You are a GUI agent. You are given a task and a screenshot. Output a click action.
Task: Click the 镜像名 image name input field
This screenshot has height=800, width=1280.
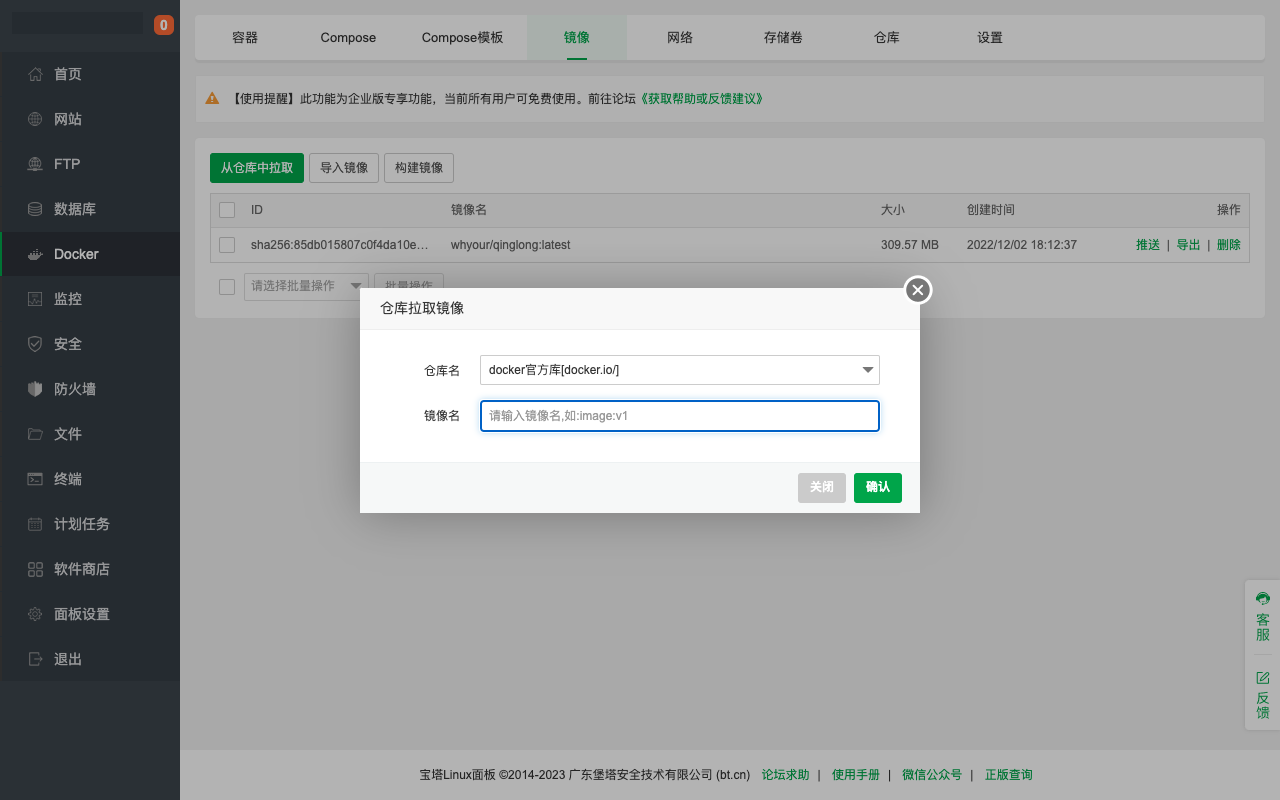(x=679, y=416)
